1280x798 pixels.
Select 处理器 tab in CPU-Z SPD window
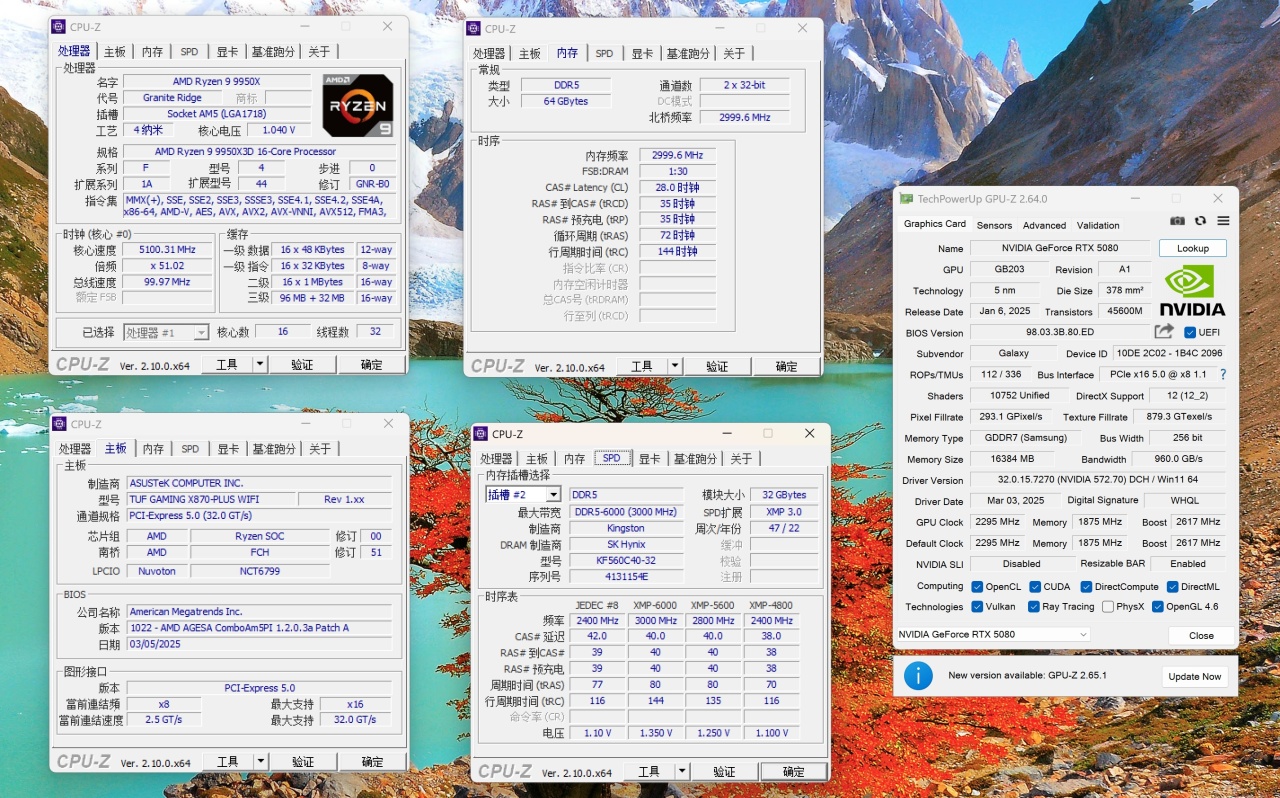[x=497, y=459]
